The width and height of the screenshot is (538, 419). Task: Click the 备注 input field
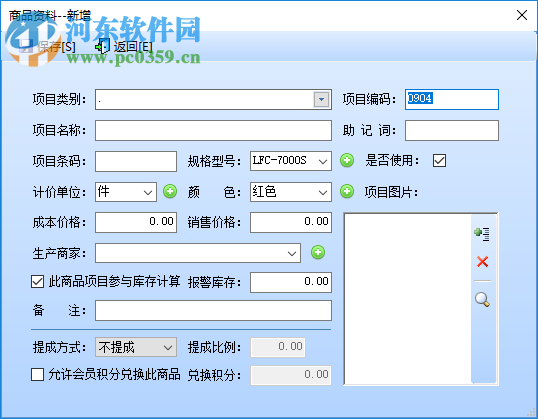pos(213,311)
